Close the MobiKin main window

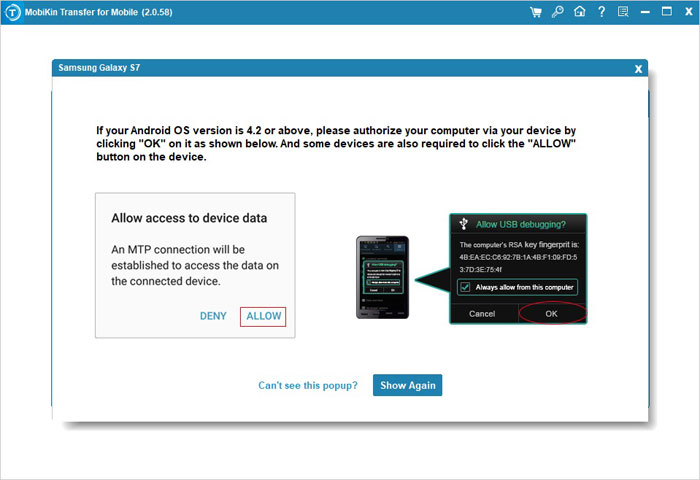[x=689, y=12]
